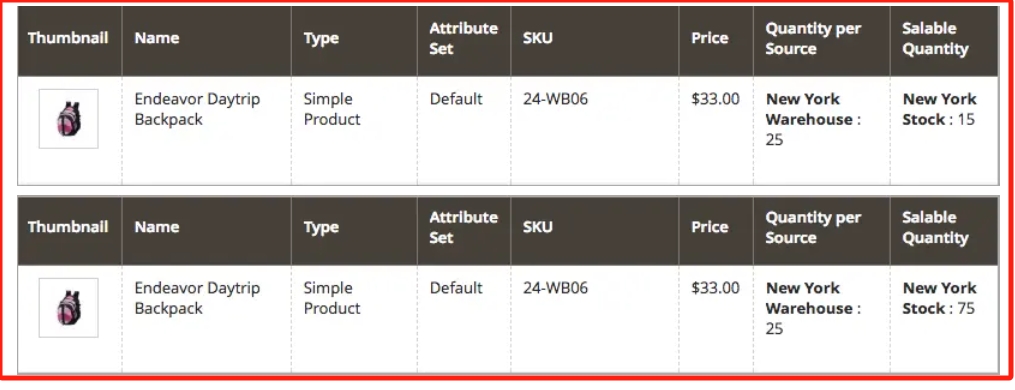Sort first table by Name header
Image resolution: width=1015 pixels, height=390 pixels.
coord(157,38)
